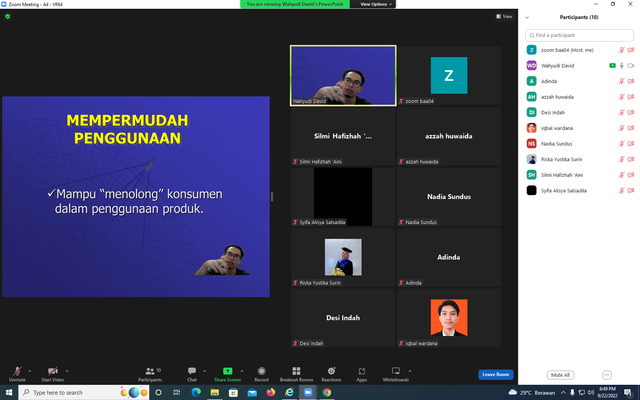Open Breakout Rooms
This screenshot has height=400, width=640.
[296, 373]
